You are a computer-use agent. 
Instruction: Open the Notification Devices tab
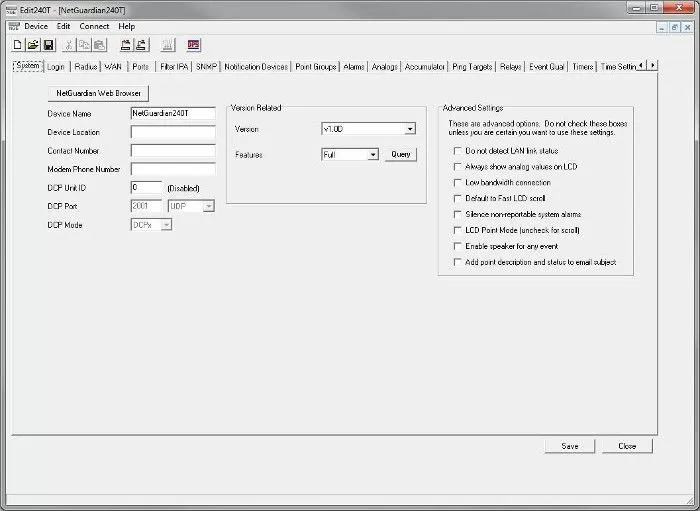256,67
